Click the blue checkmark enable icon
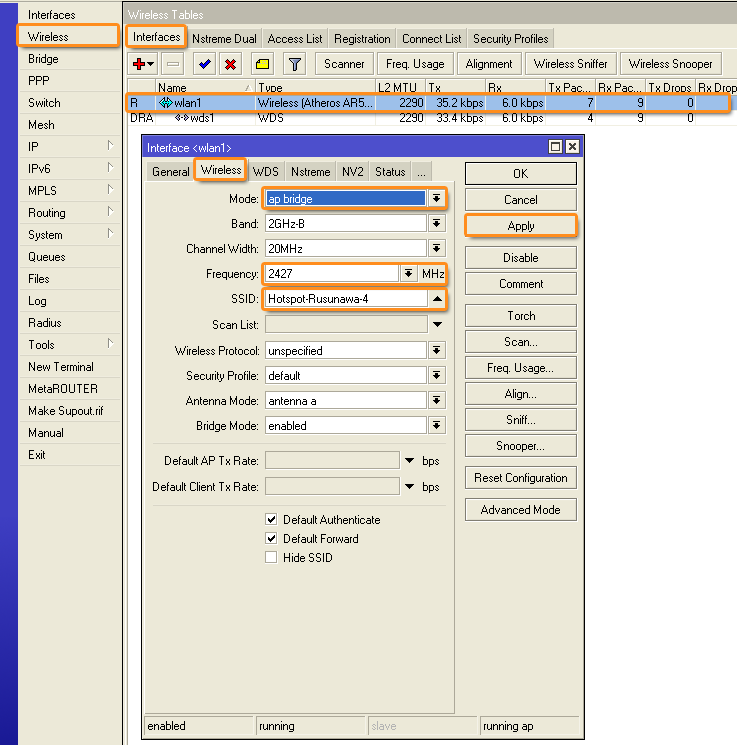The image size is (737, 745). [x=205, y=64]
